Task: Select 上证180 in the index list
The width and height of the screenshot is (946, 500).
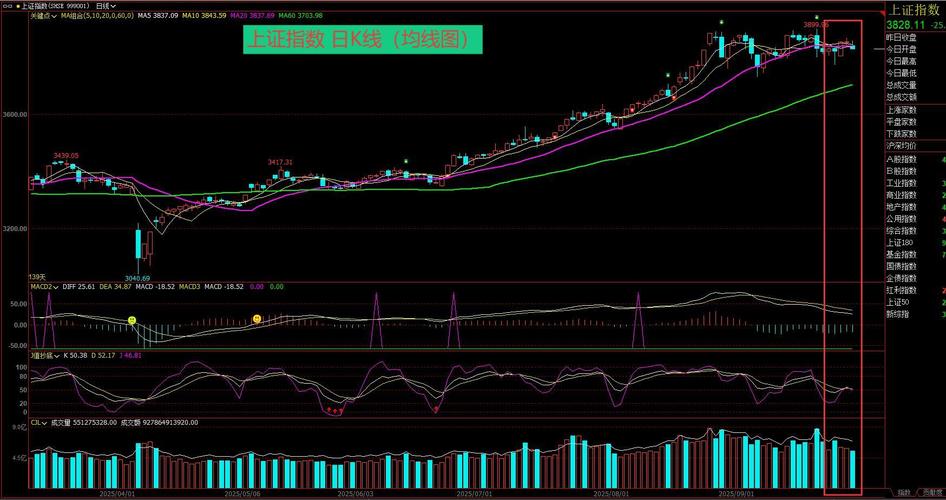Action: (900, 242)
